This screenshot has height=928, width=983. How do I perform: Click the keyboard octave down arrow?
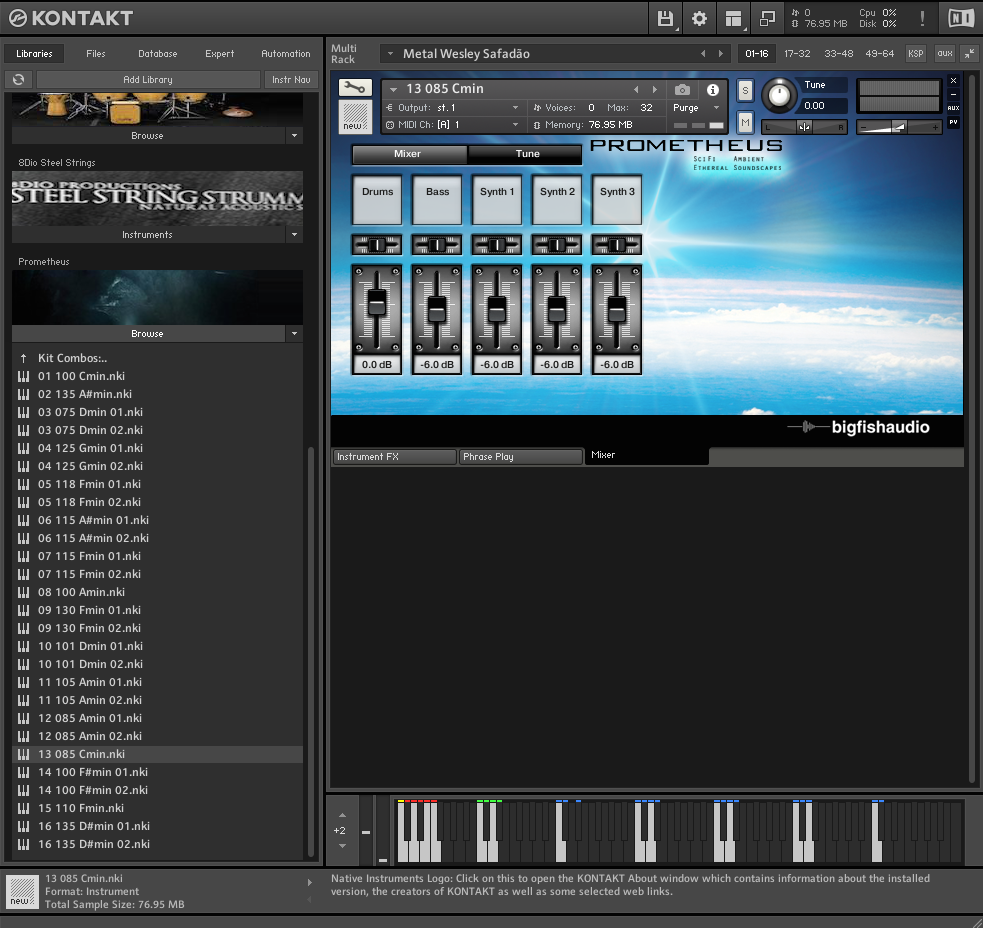[342, 846]
